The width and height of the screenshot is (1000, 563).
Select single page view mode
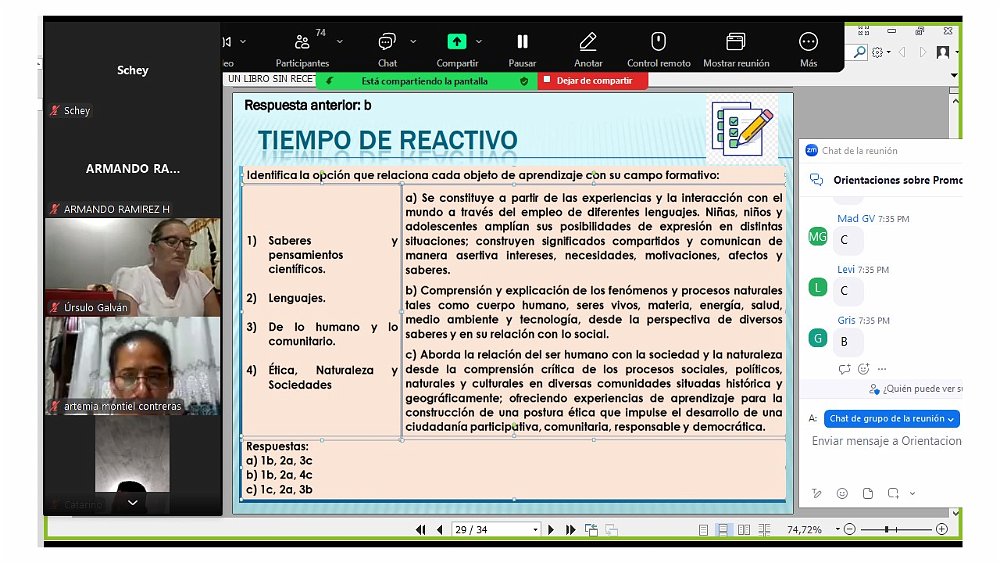point(704,529)
